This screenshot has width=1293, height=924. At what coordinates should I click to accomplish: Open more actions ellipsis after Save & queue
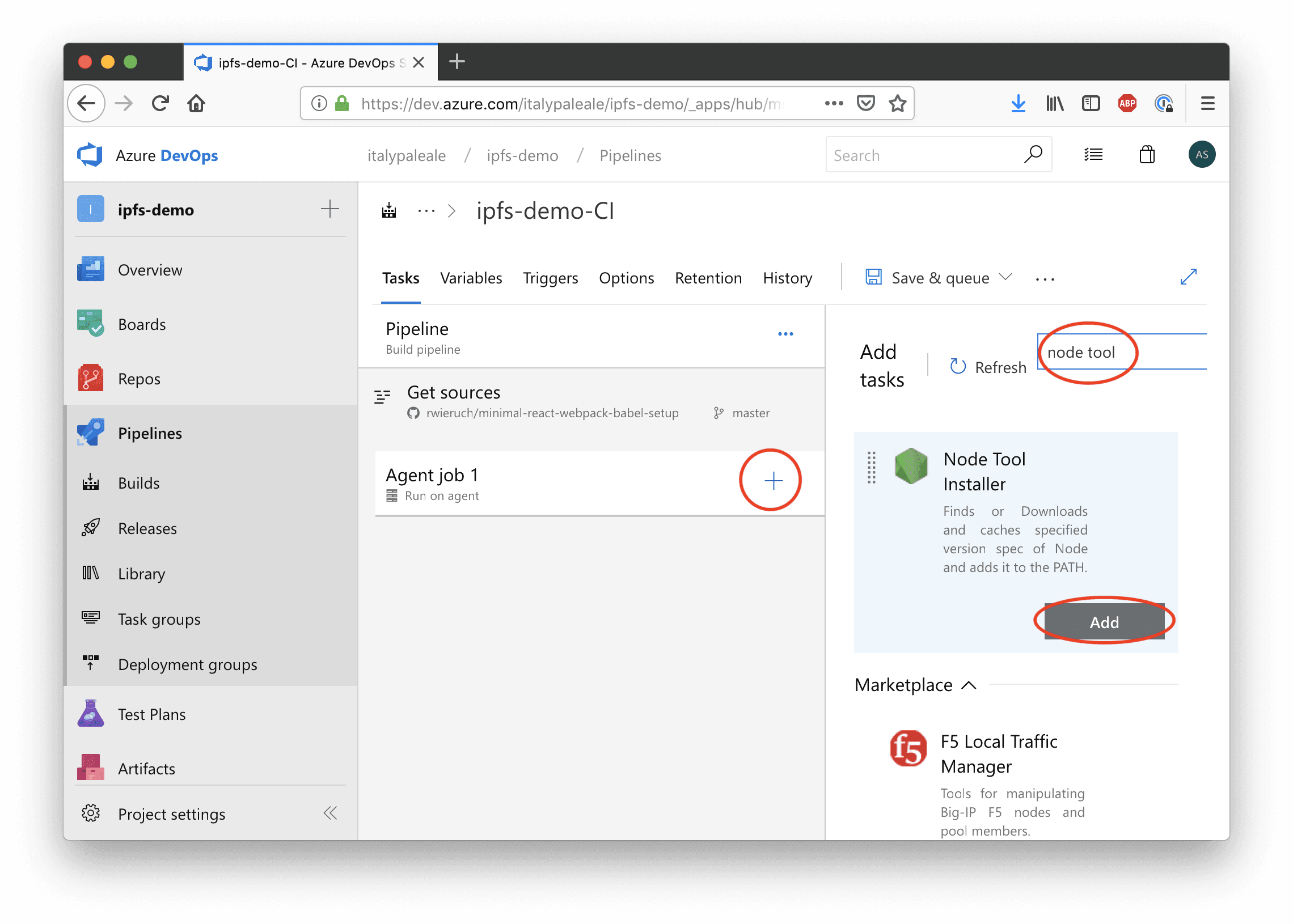(x=1045, y=279)
